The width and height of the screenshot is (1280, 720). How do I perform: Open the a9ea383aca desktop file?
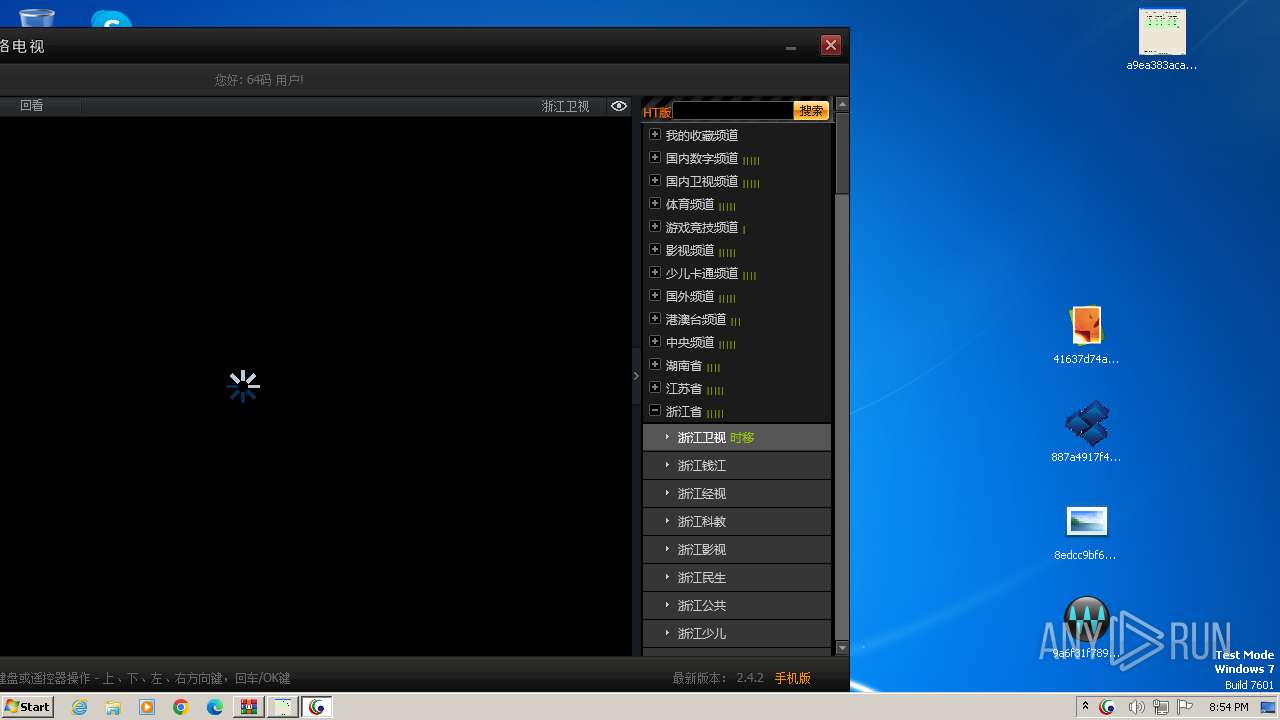pyautogui.click(x=1162, y=40)
